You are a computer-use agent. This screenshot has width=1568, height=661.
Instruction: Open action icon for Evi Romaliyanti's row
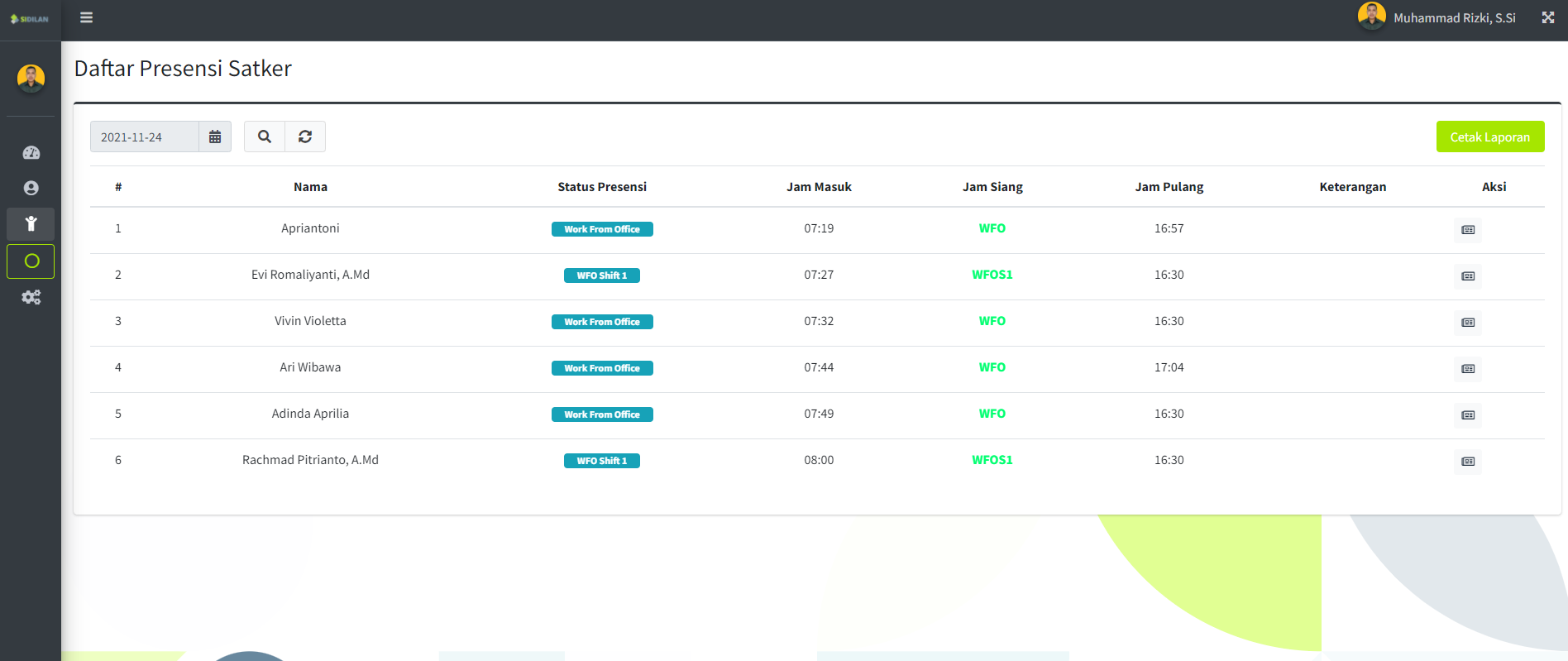pyautogui.click(x=1468, y=276)
